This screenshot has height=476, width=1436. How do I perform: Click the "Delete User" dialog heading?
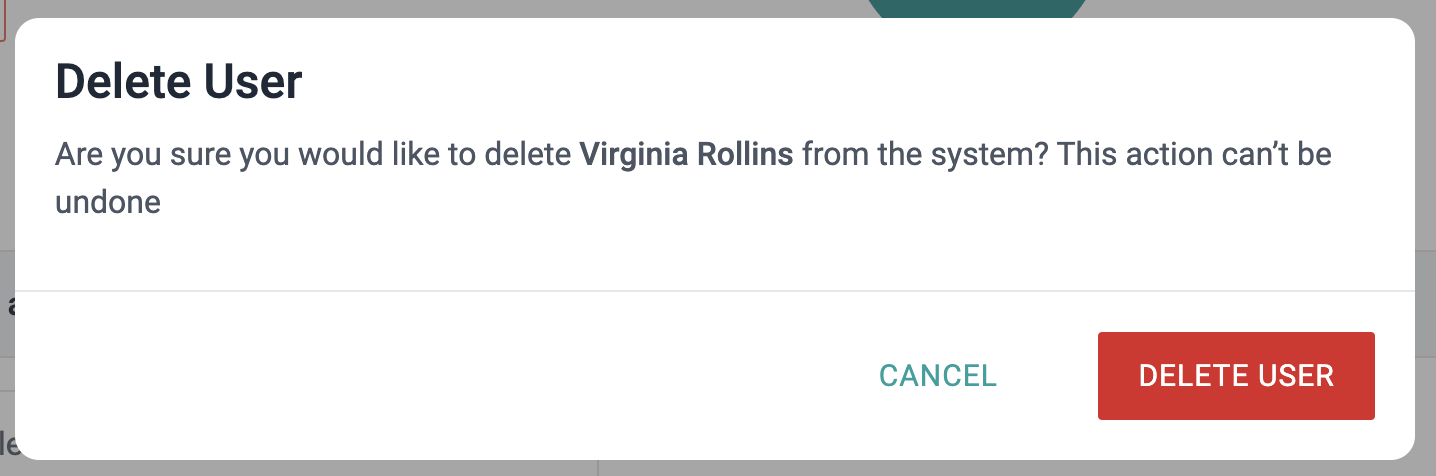point(178,82)
